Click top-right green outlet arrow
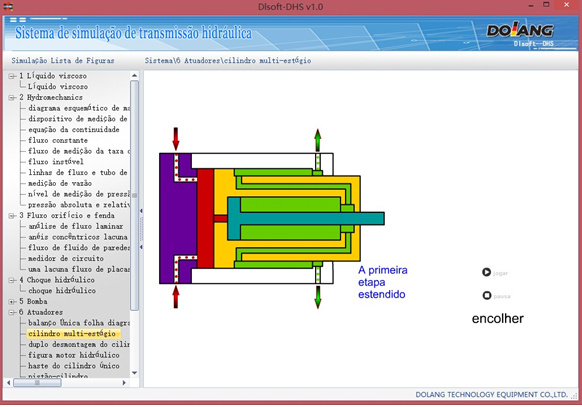Image resolution: width=582 pixels, height=407 pixels. tap(318, 140)
